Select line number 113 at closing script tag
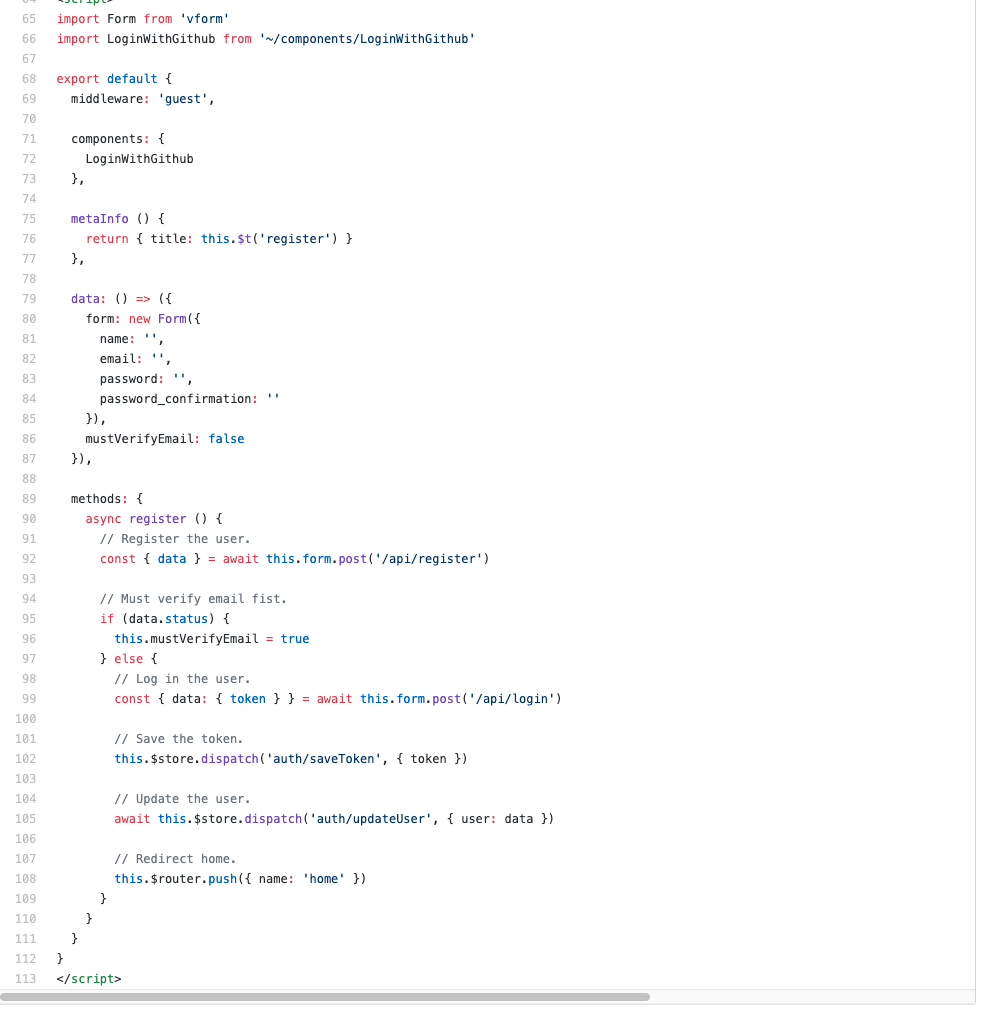Image resolution: width=987 pixels, height=1015 pixels. coord(25,978)
